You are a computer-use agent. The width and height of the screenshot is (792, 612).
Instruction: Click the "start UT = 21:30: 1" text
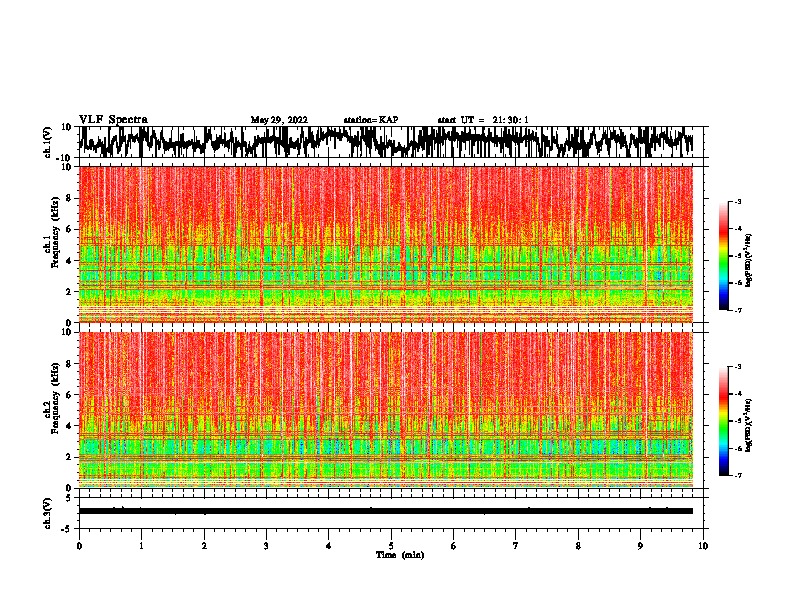coord(483,120)
